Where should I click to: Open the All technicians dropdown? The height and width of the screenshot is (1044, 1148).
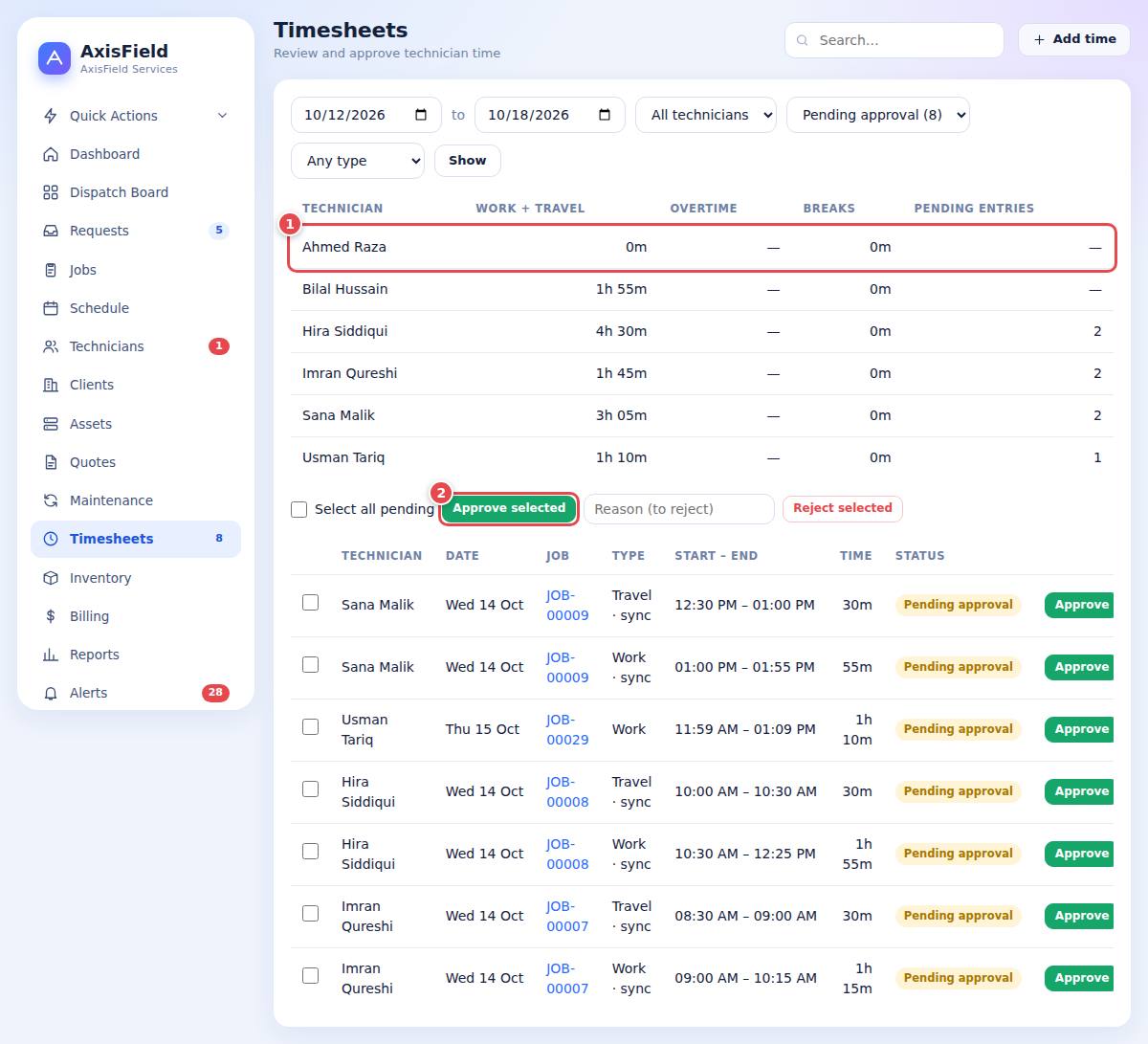tap(706, 115)
